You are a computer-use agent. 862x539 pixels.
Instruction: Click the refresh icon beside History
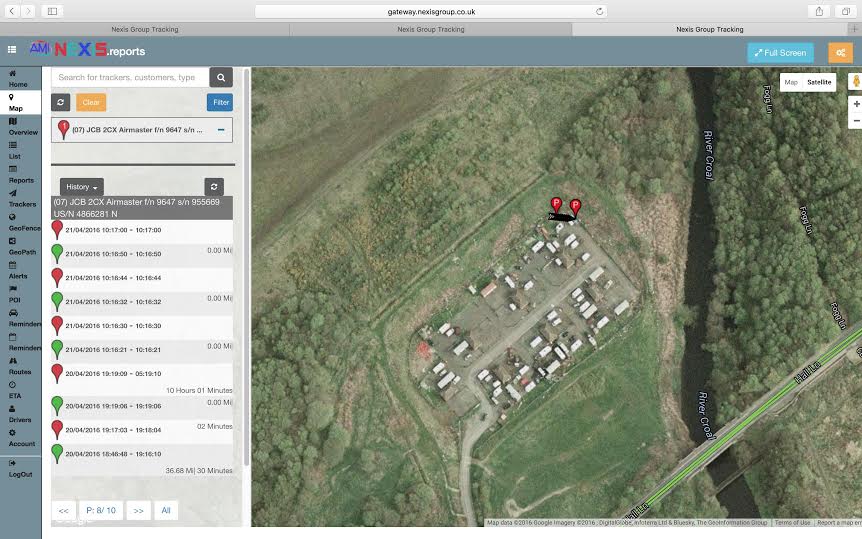[214, 187]
